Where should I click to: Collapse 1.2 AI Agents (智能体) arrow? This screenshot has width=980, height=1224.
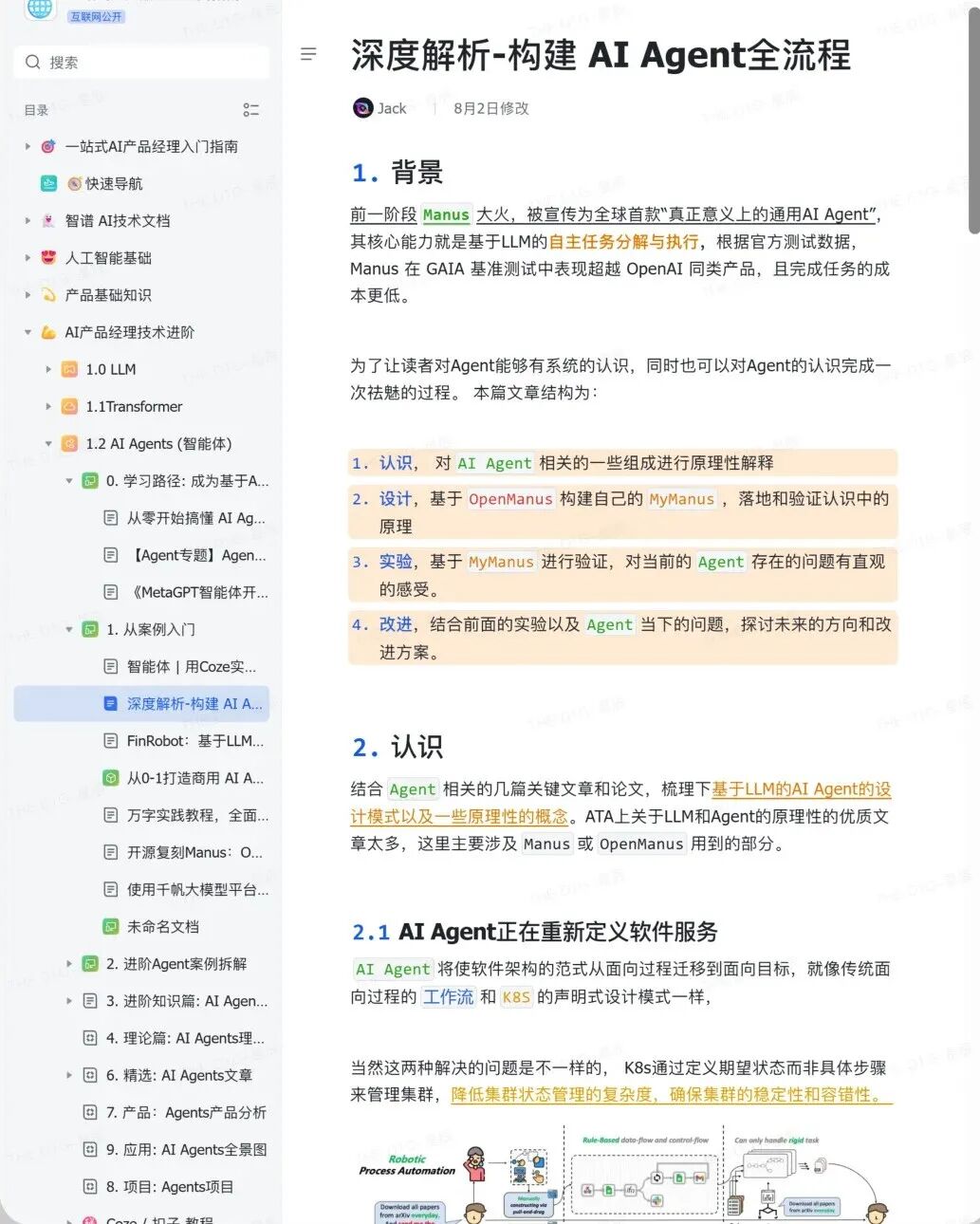[x=48, y=443]
